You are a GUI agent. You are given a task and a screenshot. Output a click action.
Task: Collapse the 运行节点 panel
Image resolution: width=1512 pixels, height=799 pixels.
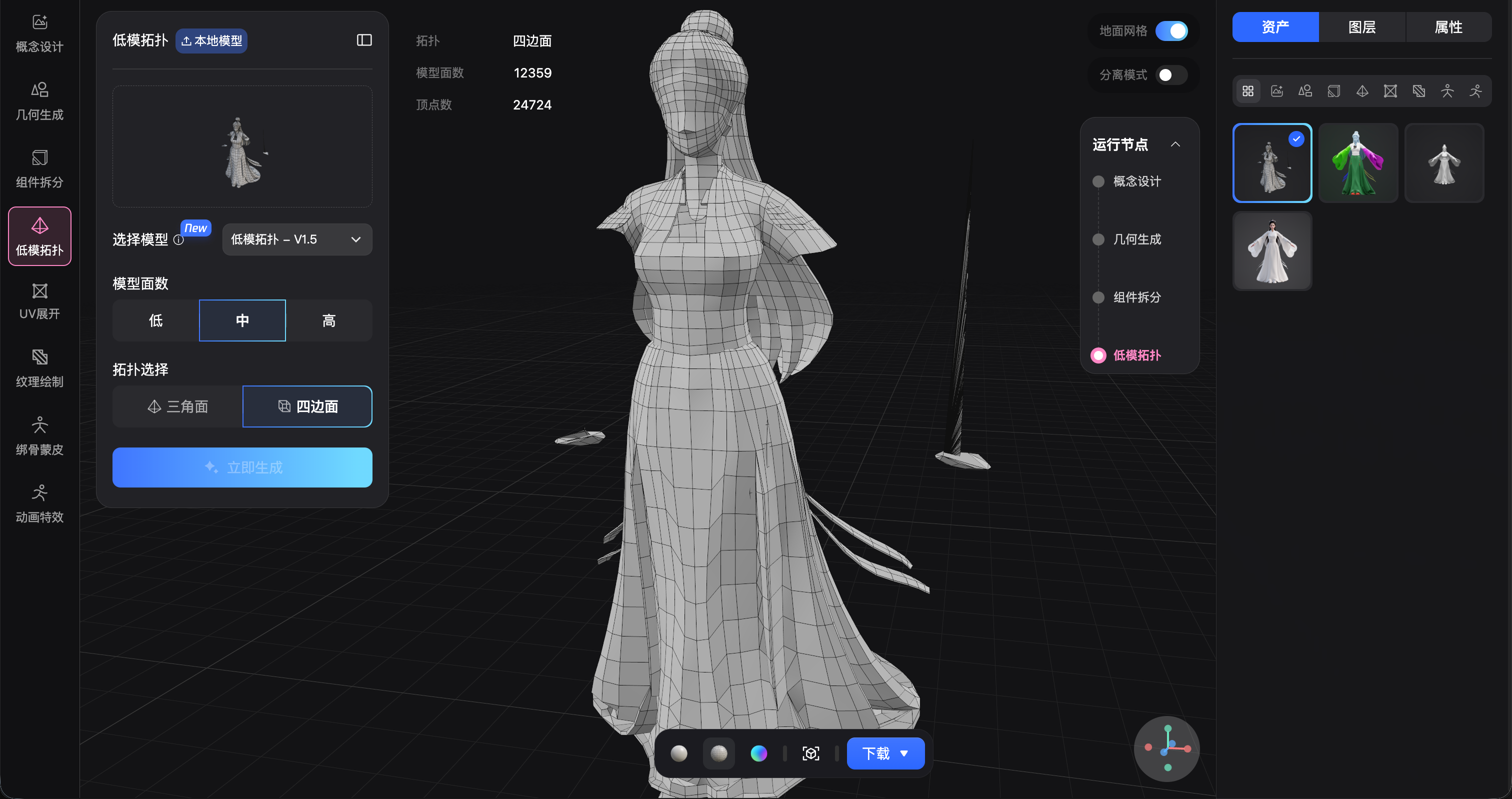click(x=1175, y=144)
